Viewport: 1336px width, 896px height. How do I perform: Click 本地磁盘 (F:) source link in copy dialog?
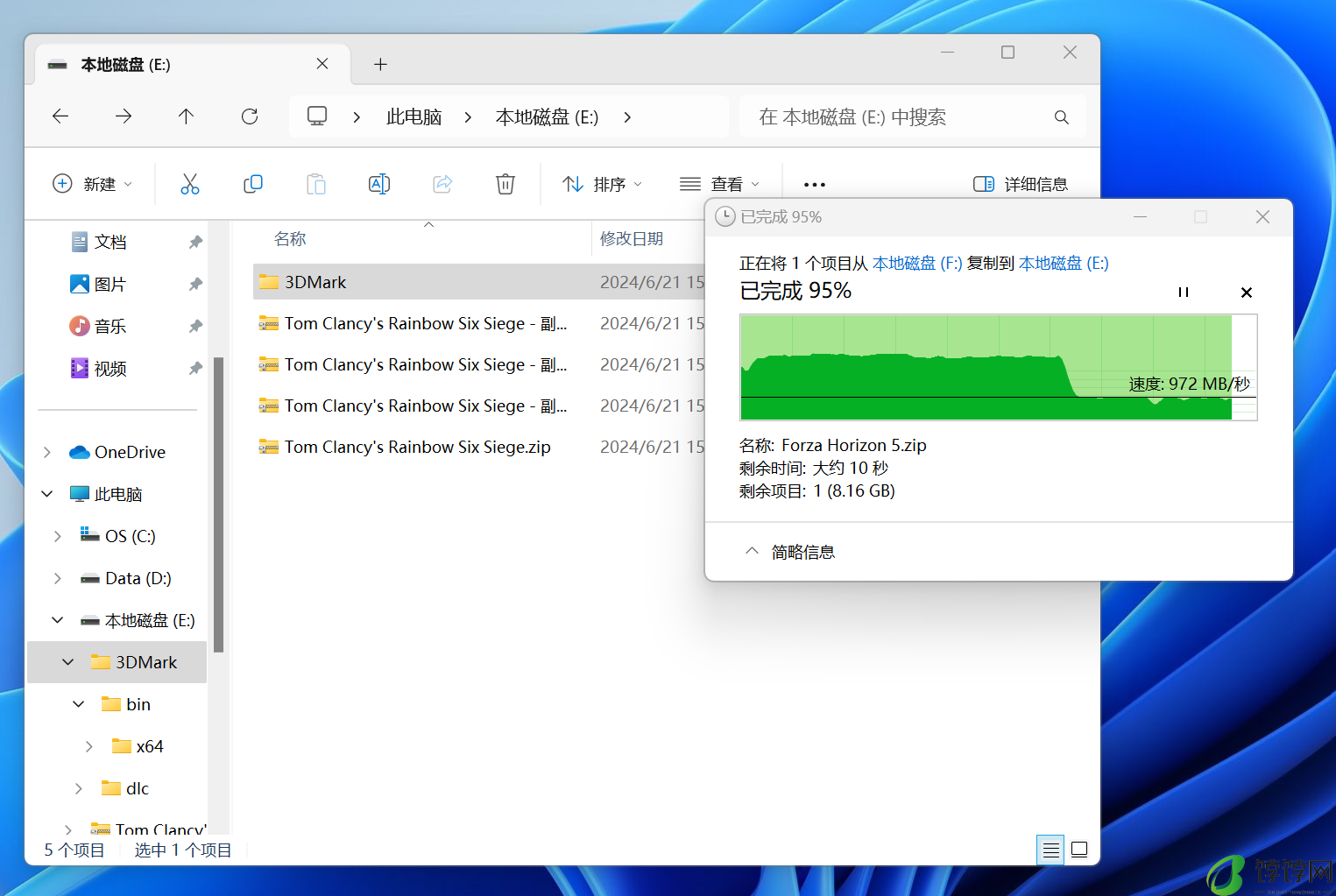tap(917, 264)
